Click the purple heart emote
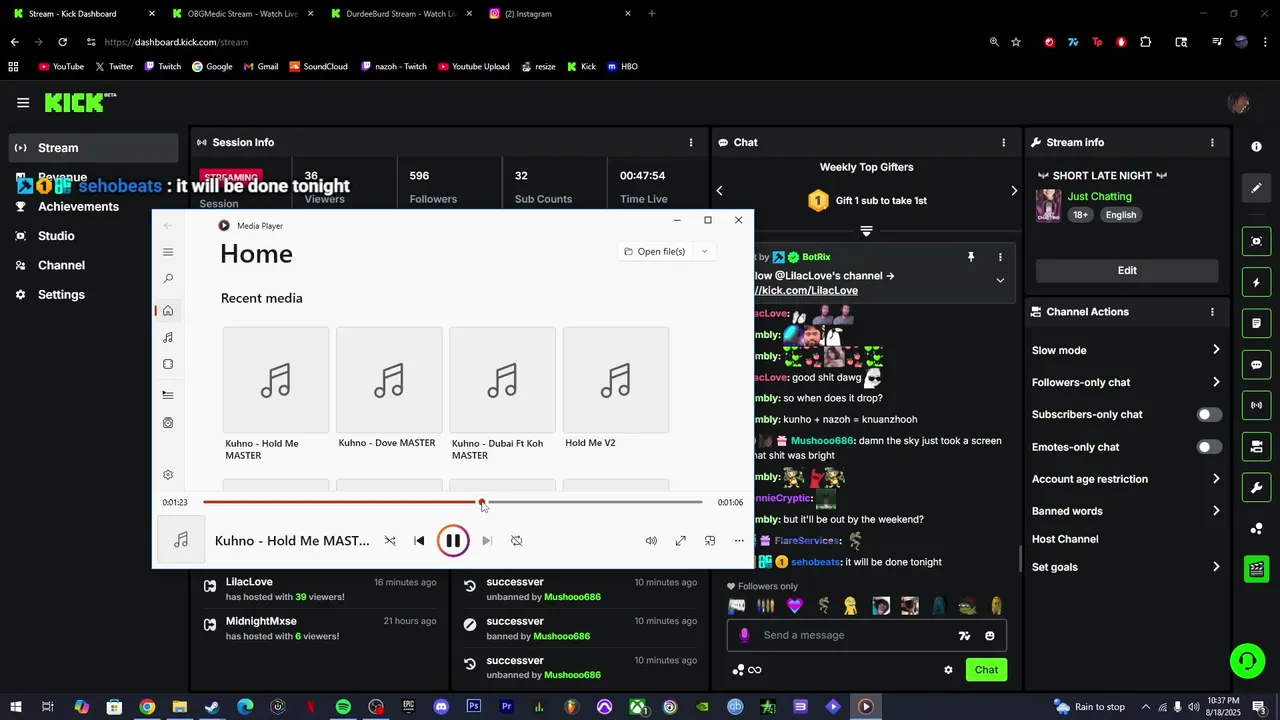1280x720 pixels. 795,606
